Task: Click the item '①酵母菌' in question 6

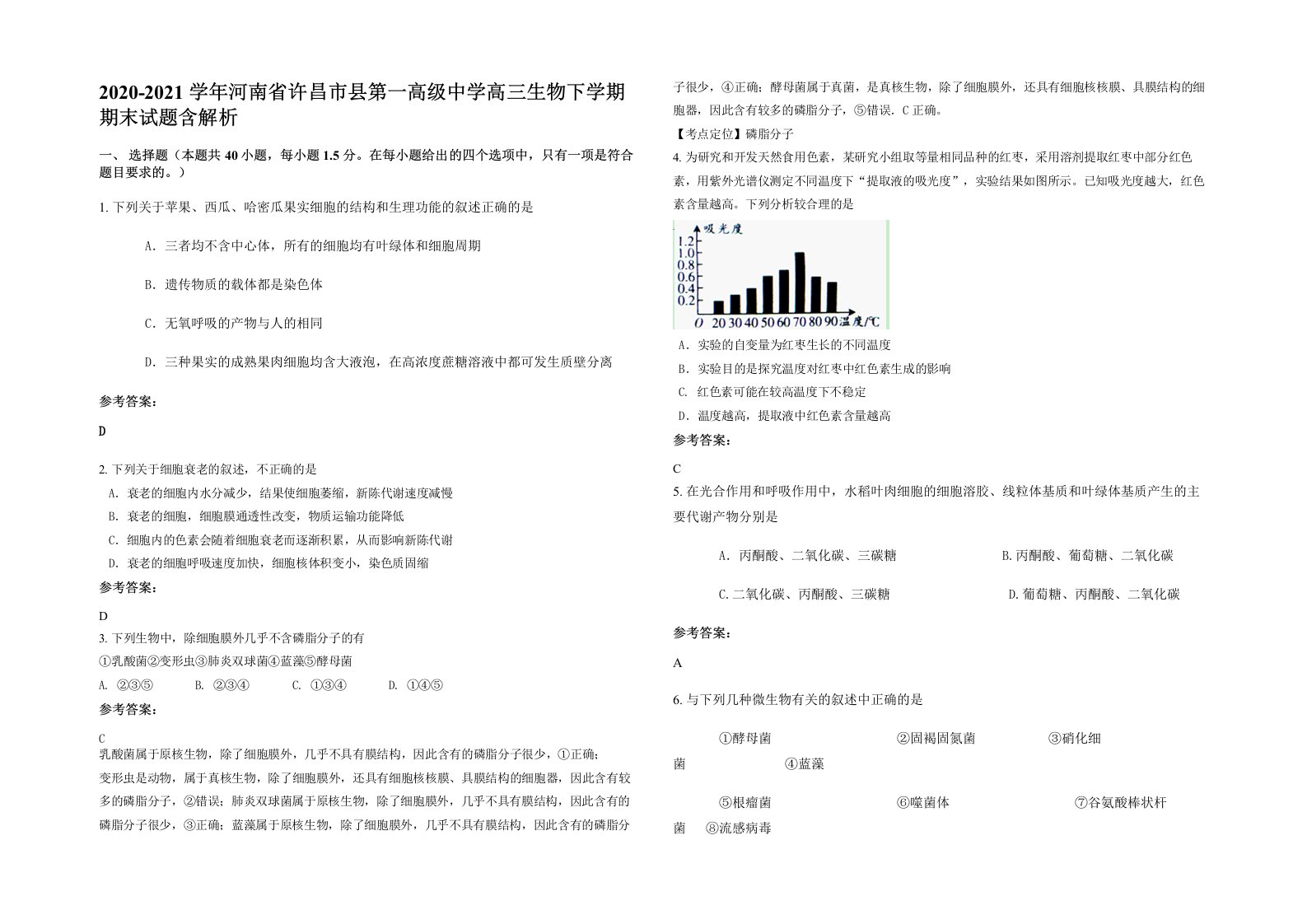Action: [745, 739]
